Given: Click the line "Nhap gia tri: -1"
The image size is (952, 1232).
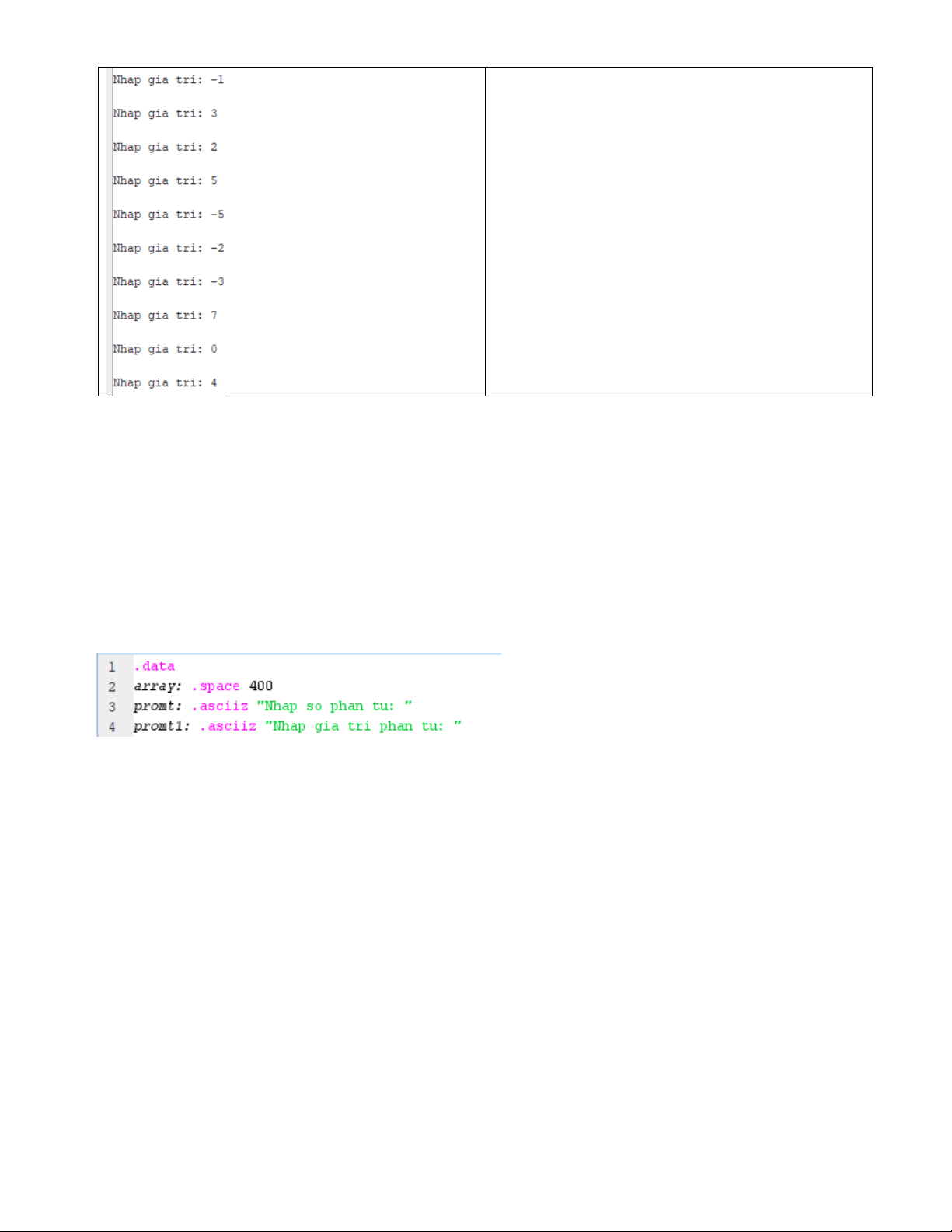Looking at the screenshot, I should coord(168,80).
